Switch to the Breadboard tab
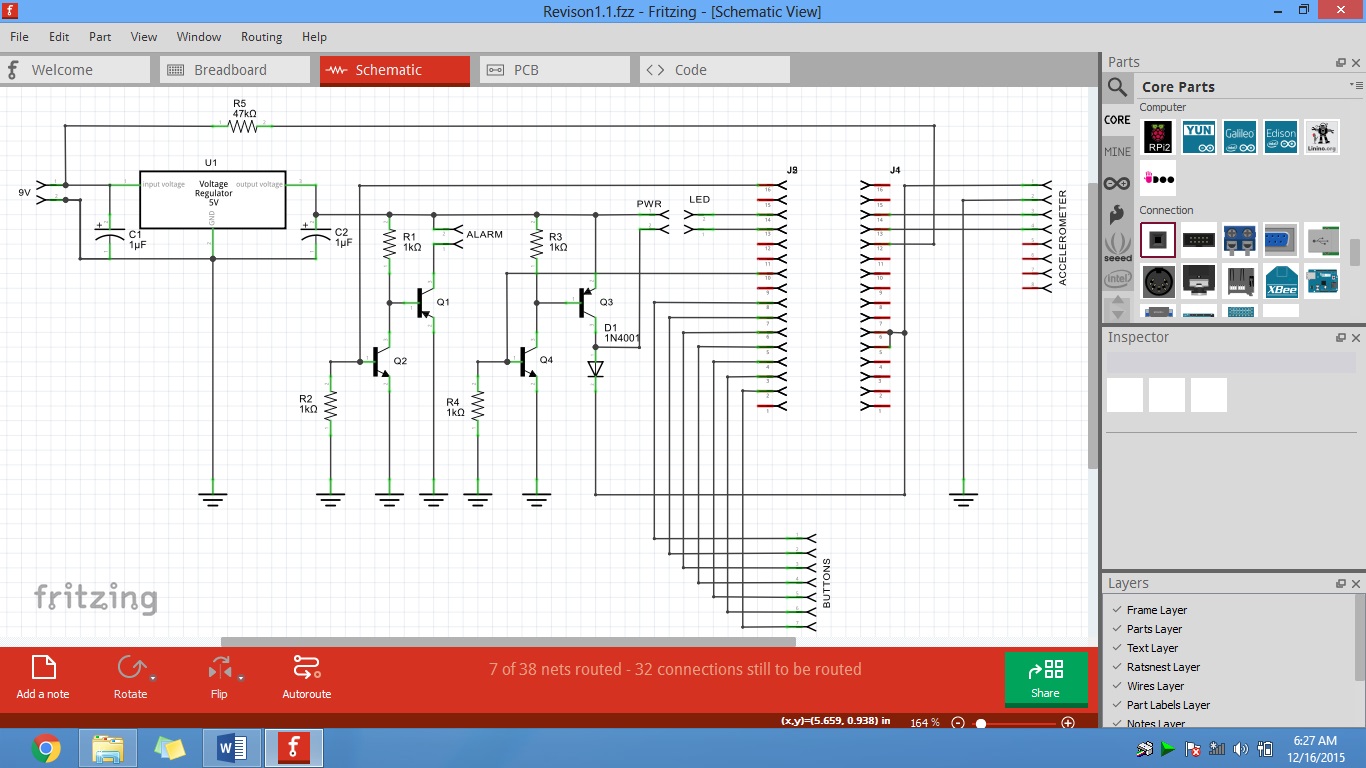The image size is (1366, 768). coord(235,70)
